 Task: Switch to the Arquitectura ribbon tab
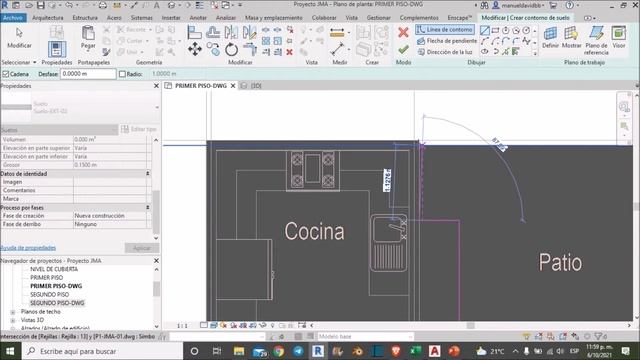(x=48, y=18)
